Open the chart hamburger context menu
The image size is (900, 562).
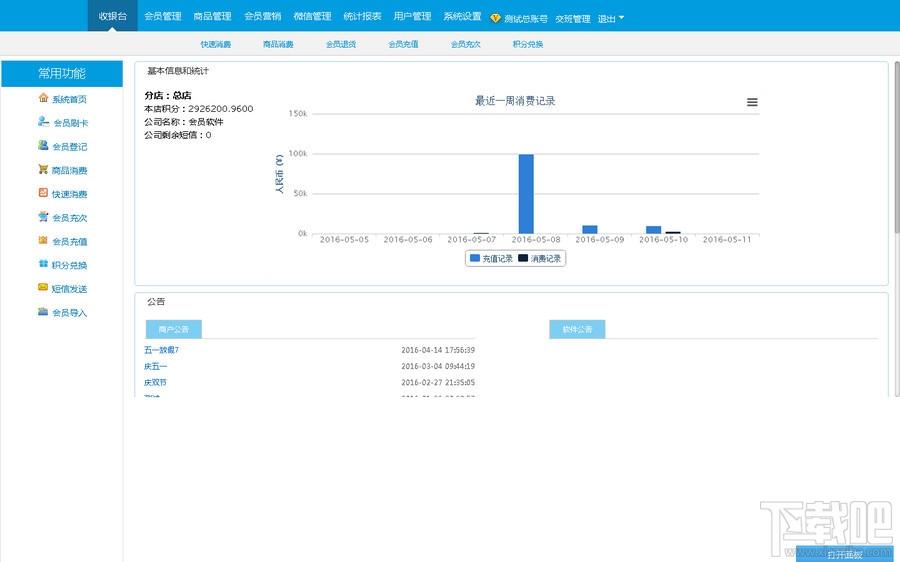[752, 102]
